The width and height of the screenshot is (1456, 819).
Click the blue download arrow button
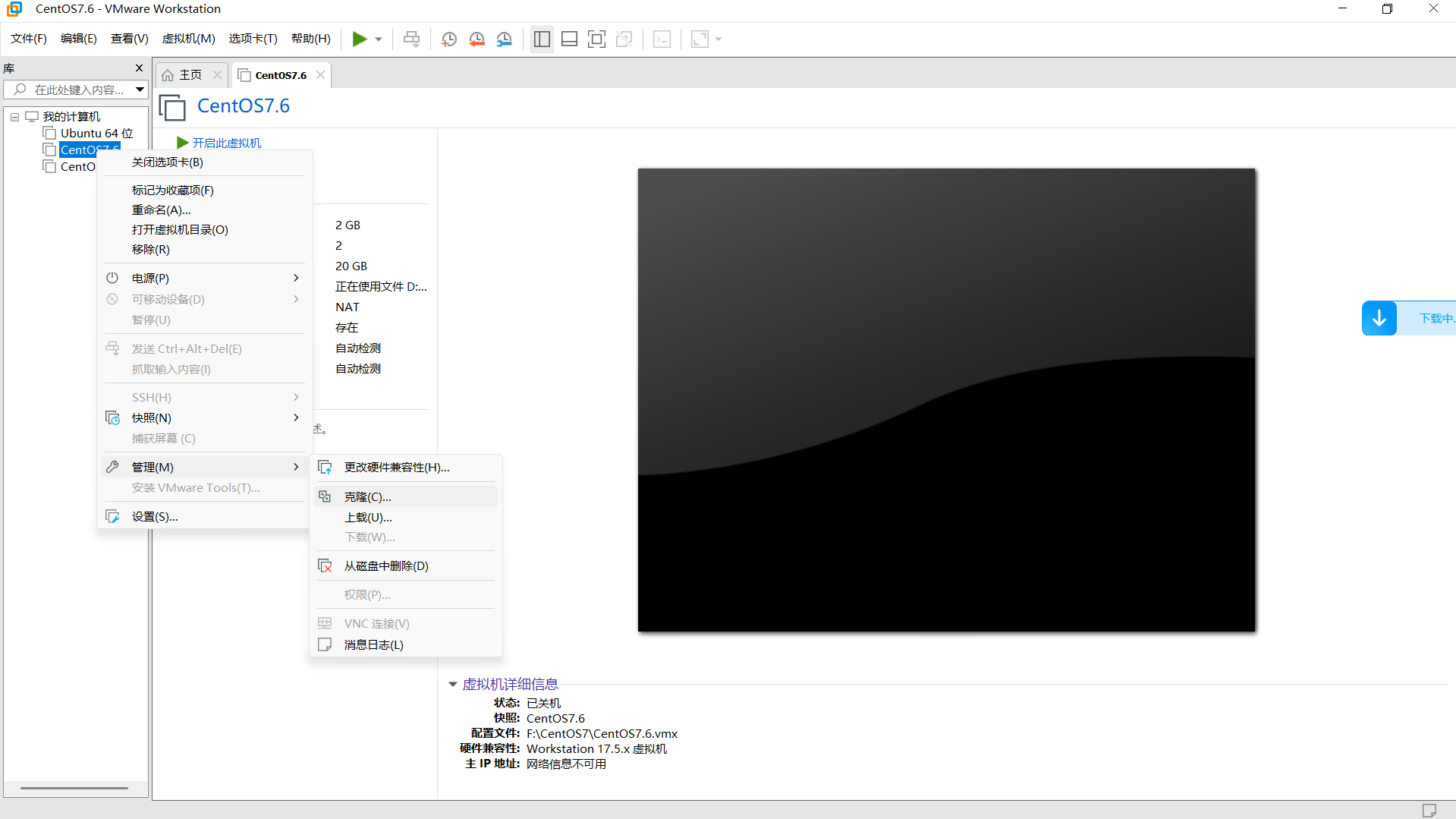point(1379,319)
